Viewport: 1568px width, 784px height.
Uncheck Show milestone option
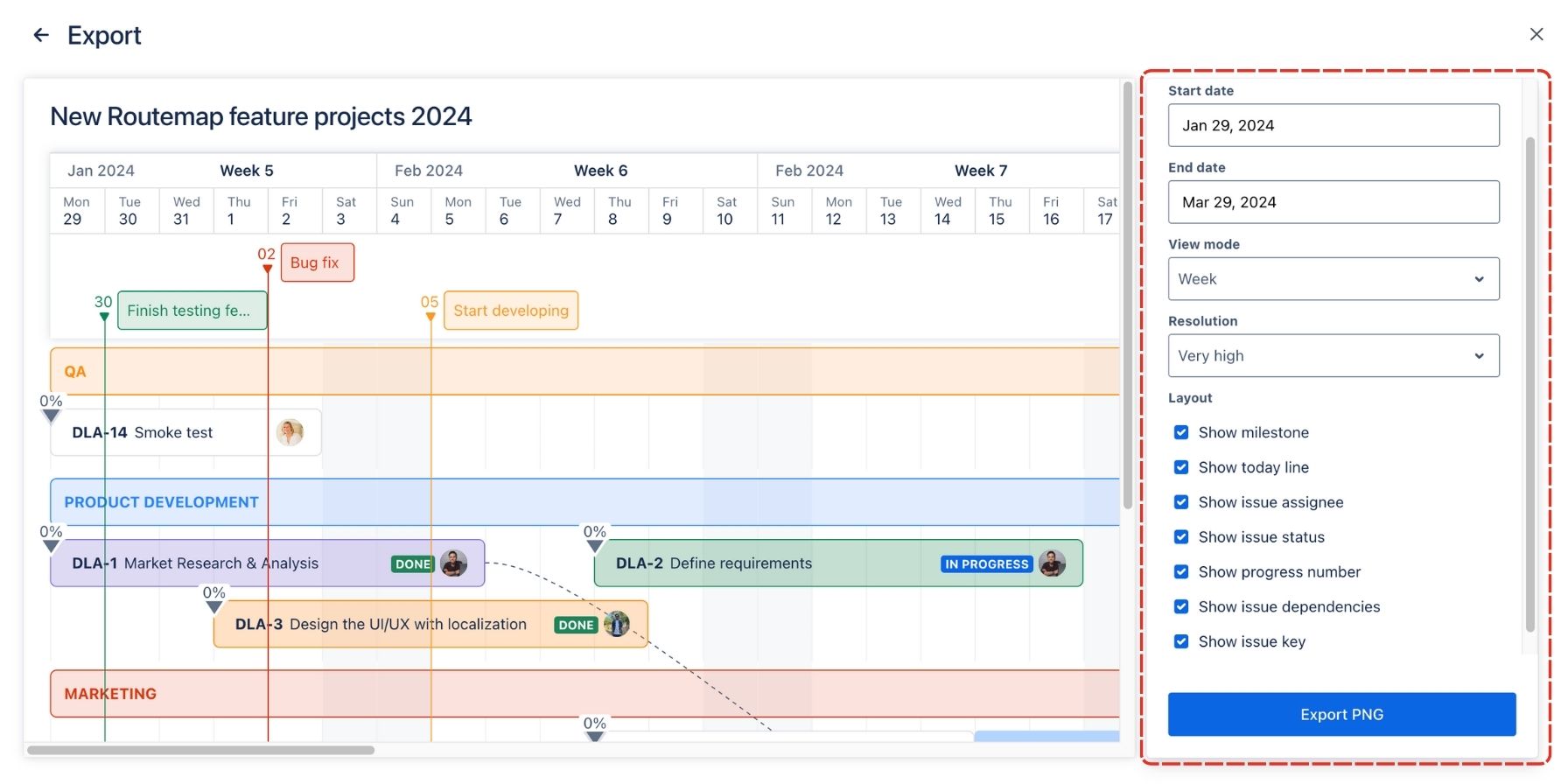(x=1181, y=432)
